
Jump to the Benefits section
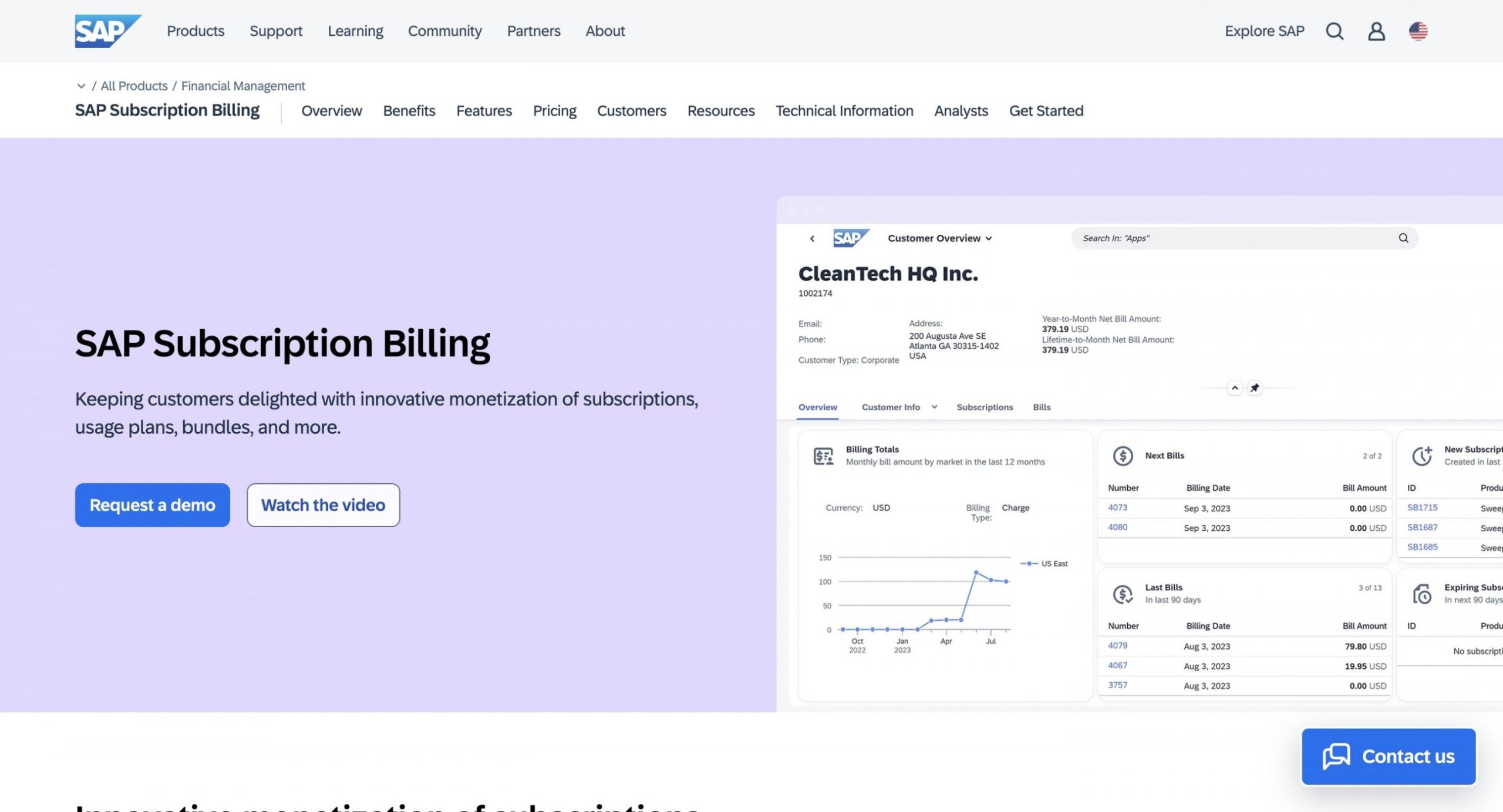pyautogui.click(x=409, y=110)
